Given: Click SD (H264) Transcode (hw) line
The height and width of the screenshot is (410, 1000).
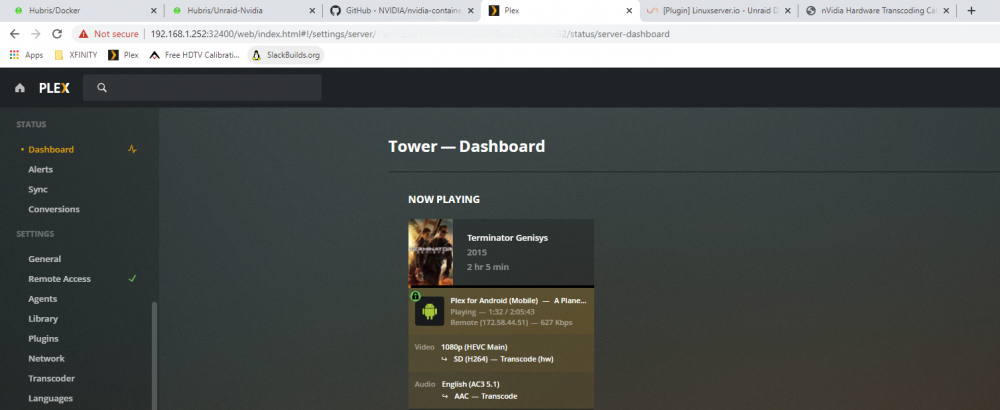Looking at the screenshot, I should coord(503,359).
